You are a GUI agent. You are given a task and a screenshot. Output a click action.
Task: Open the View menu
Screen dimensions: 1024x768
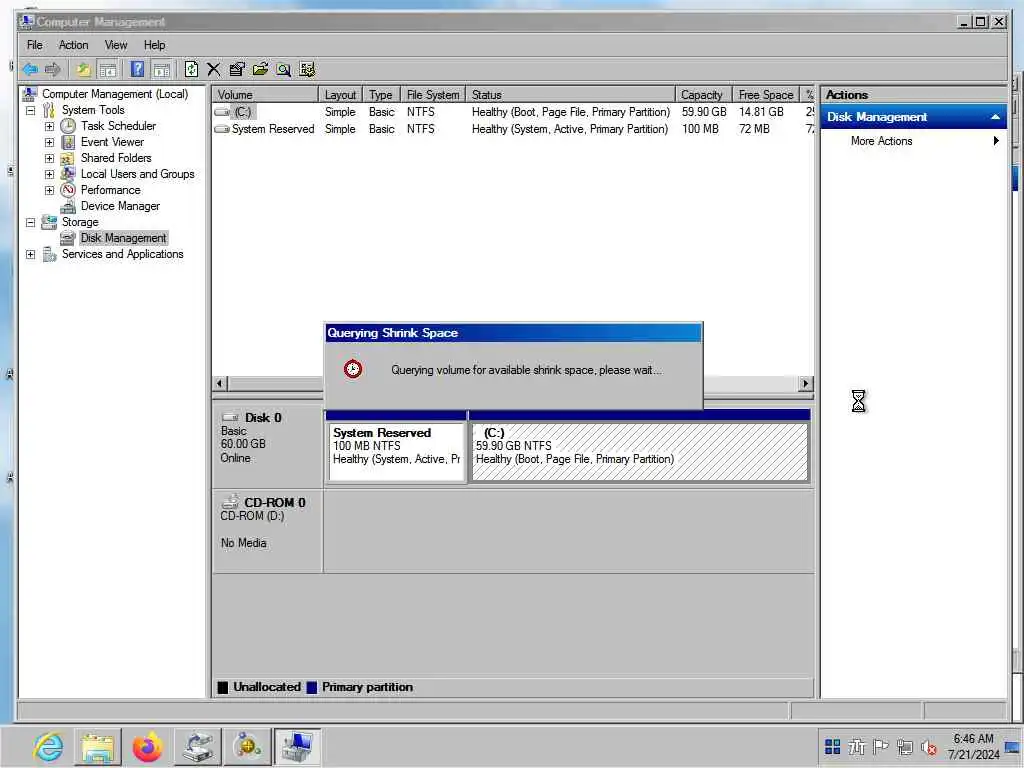(116, 45)
